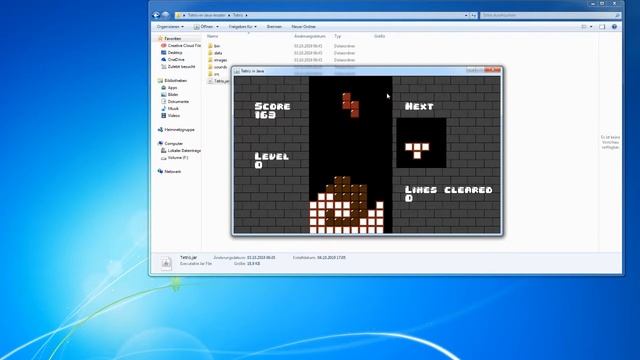
Task: Open the Apps library
Action: 169,87
